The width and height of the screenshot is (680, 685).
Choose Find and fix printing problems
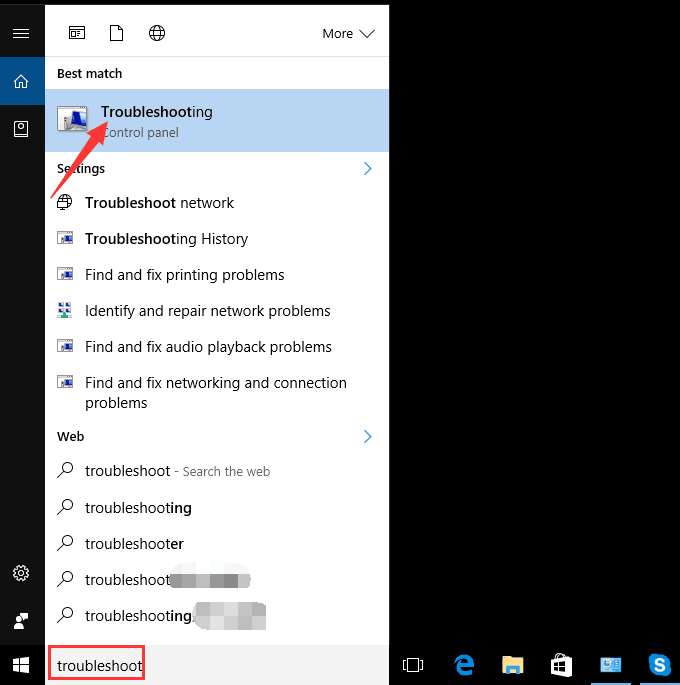click(184, 275)
